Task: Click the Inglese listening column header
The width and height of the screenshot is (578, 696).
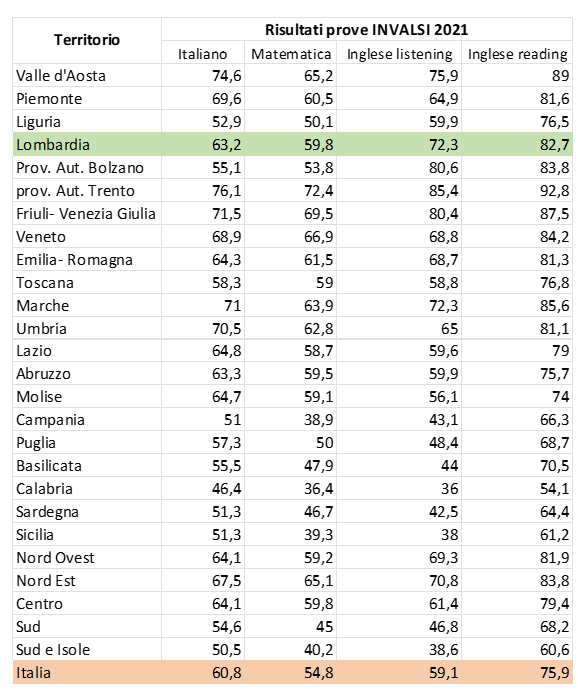Action: point(399,54)
